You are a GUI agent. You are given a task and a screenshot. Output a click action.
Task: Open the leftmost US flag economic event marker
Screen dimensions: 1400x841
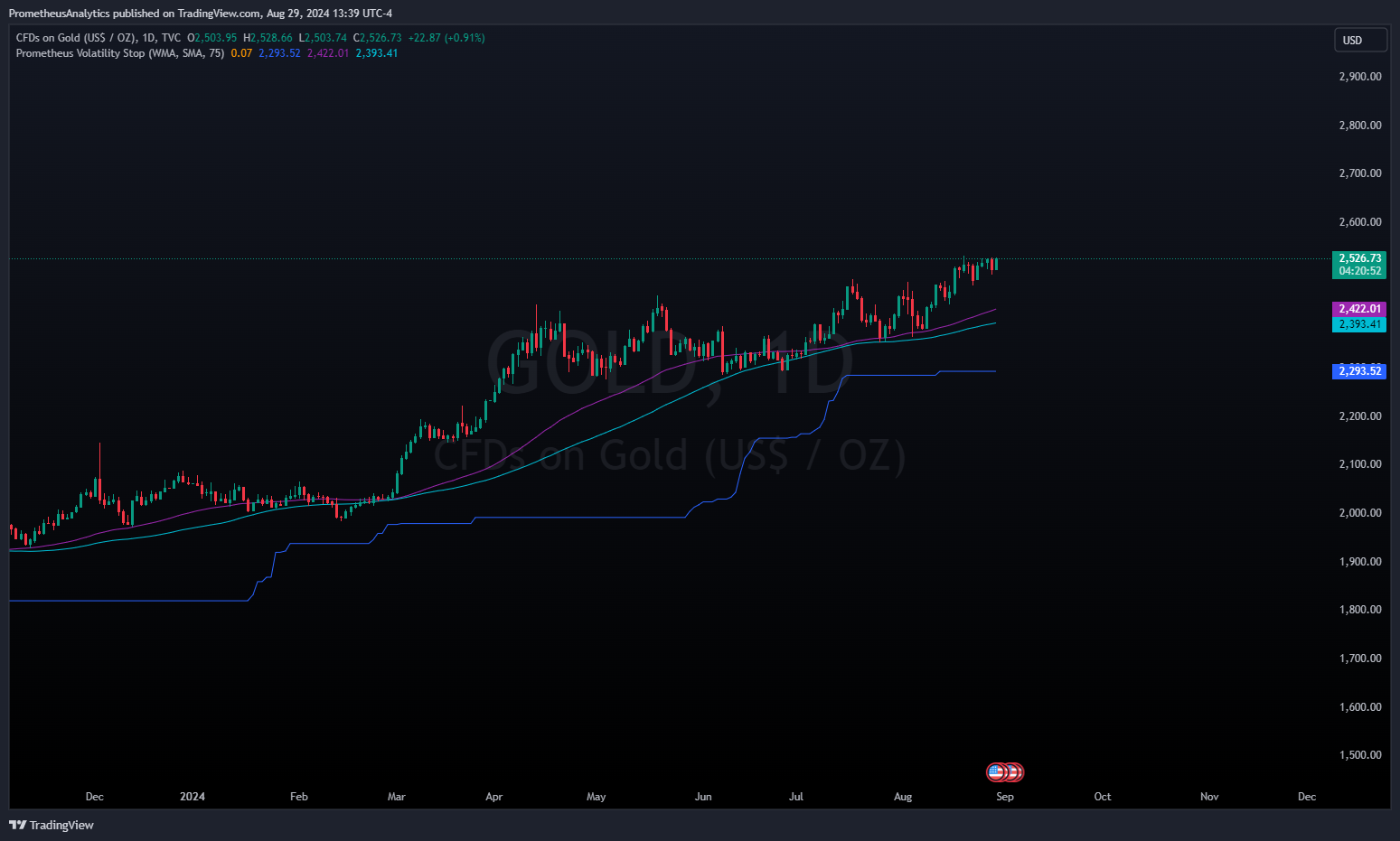(x=996, y=772)
